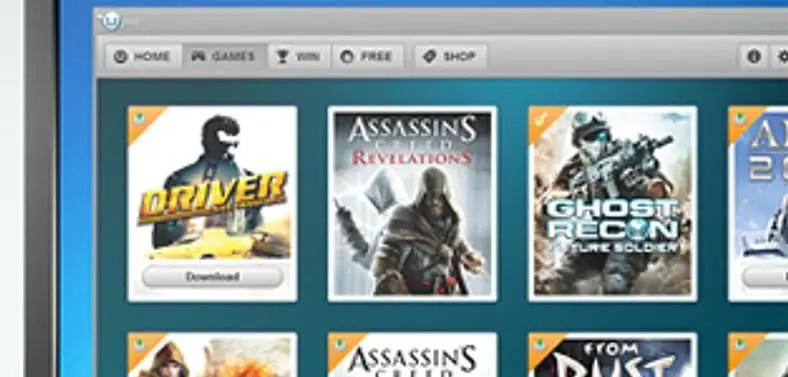Click the Uplay logo icon in the title bar

click(111, 21)
